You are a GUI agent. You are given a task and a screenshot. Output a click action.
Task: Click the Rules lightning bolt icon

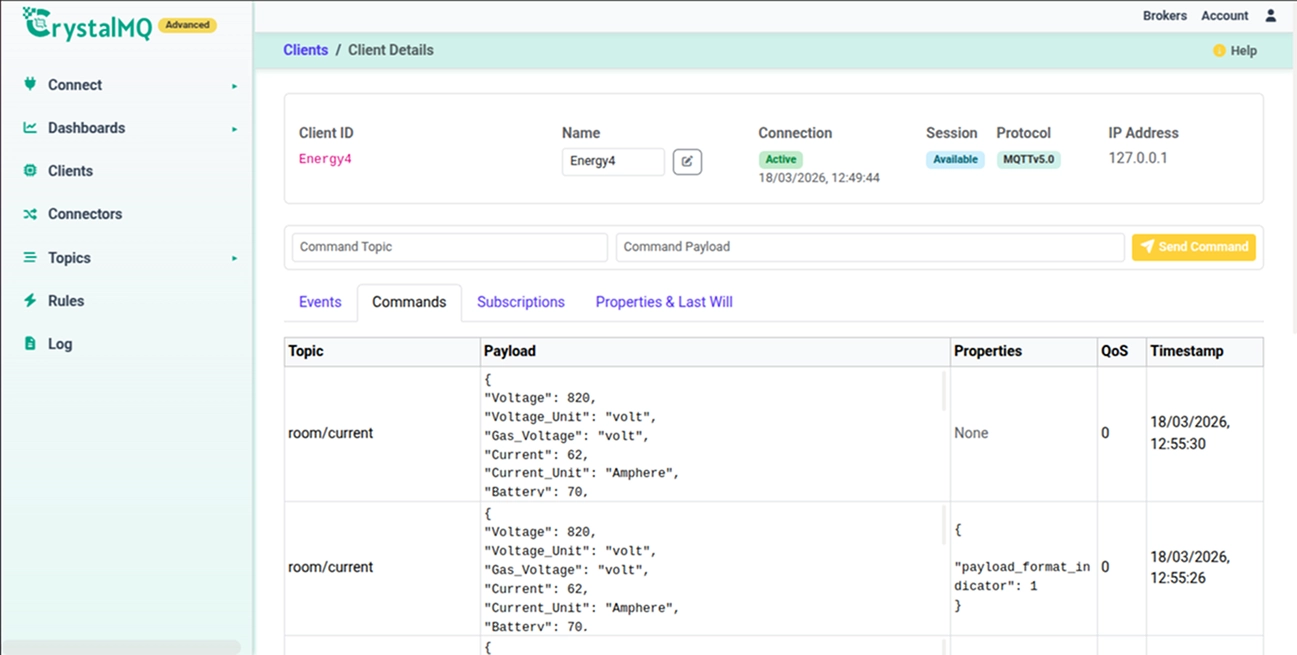pos(30,300)
